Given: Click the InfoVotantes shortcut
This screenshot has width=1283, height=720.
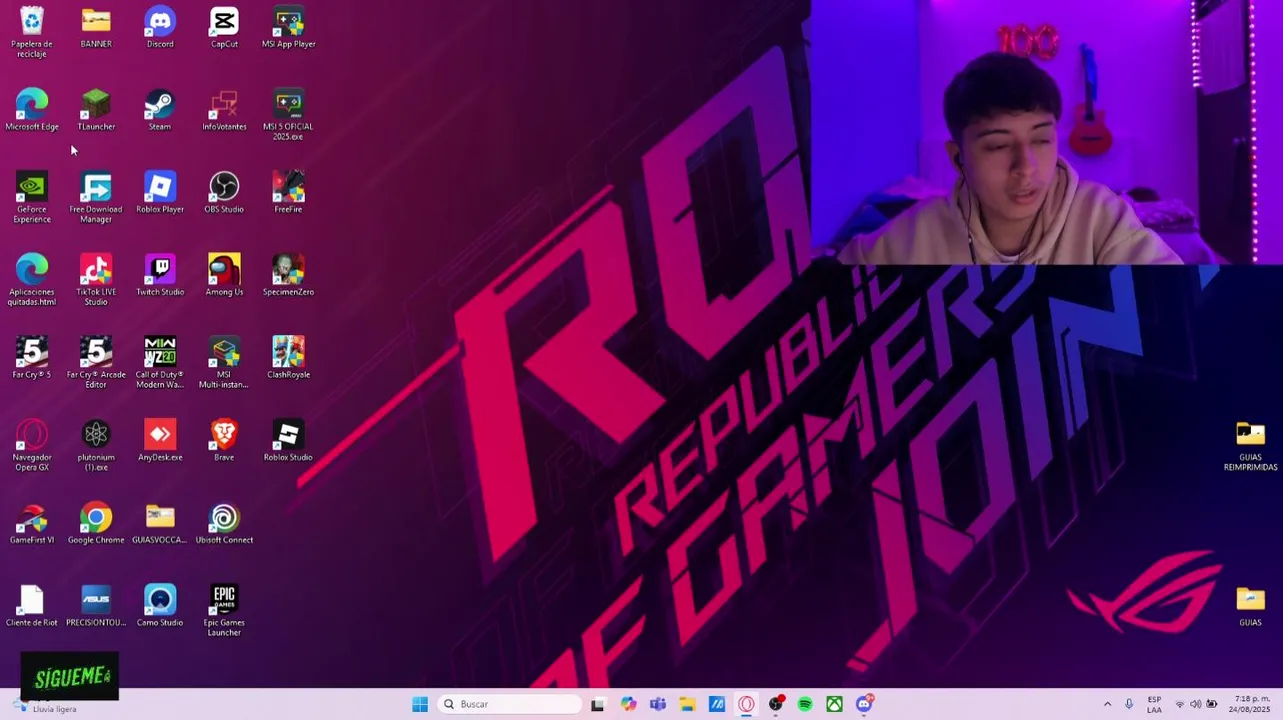Looking at the screenshot, I should 224,110.
